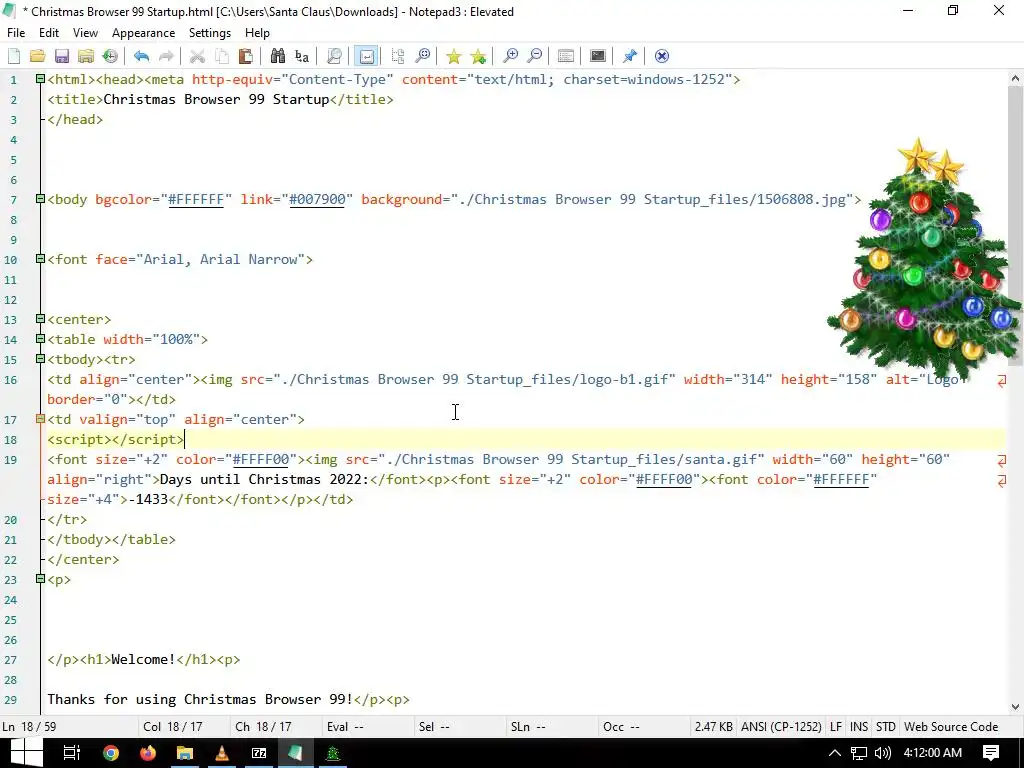Viewport: 1024px width, 768px height.
Task: Open the Replace dialog icon
Action: [302, 56]
